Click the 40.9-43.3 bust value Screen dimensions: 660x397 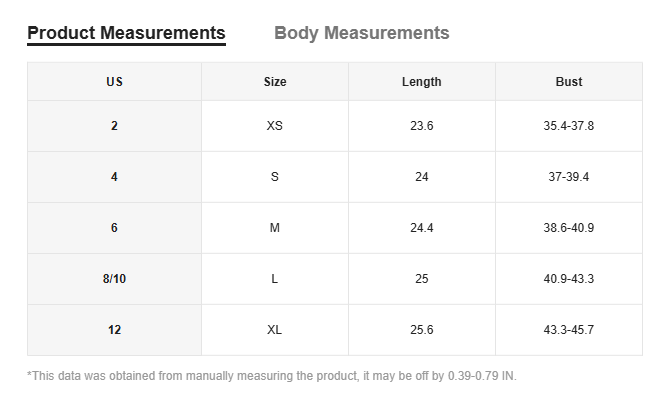click(x=569, y=279)
